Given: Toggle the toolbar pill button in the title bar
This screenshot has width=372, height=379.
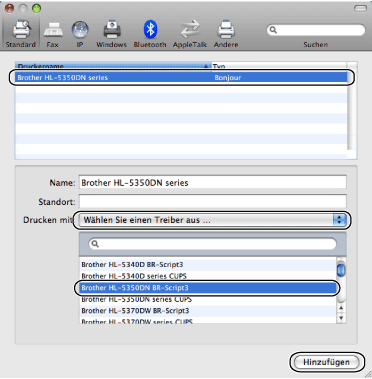Looking at the screenshot, I should click(x=360, y=8).
